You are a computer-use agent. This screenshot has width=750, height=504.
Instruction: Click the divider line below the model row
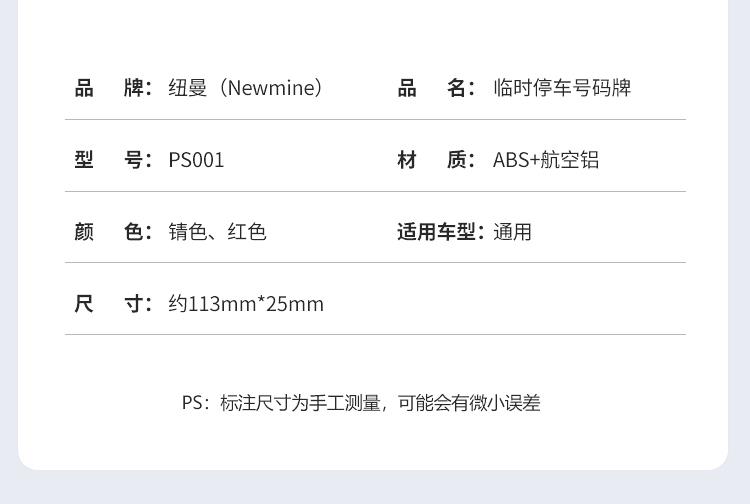[375, 191]
